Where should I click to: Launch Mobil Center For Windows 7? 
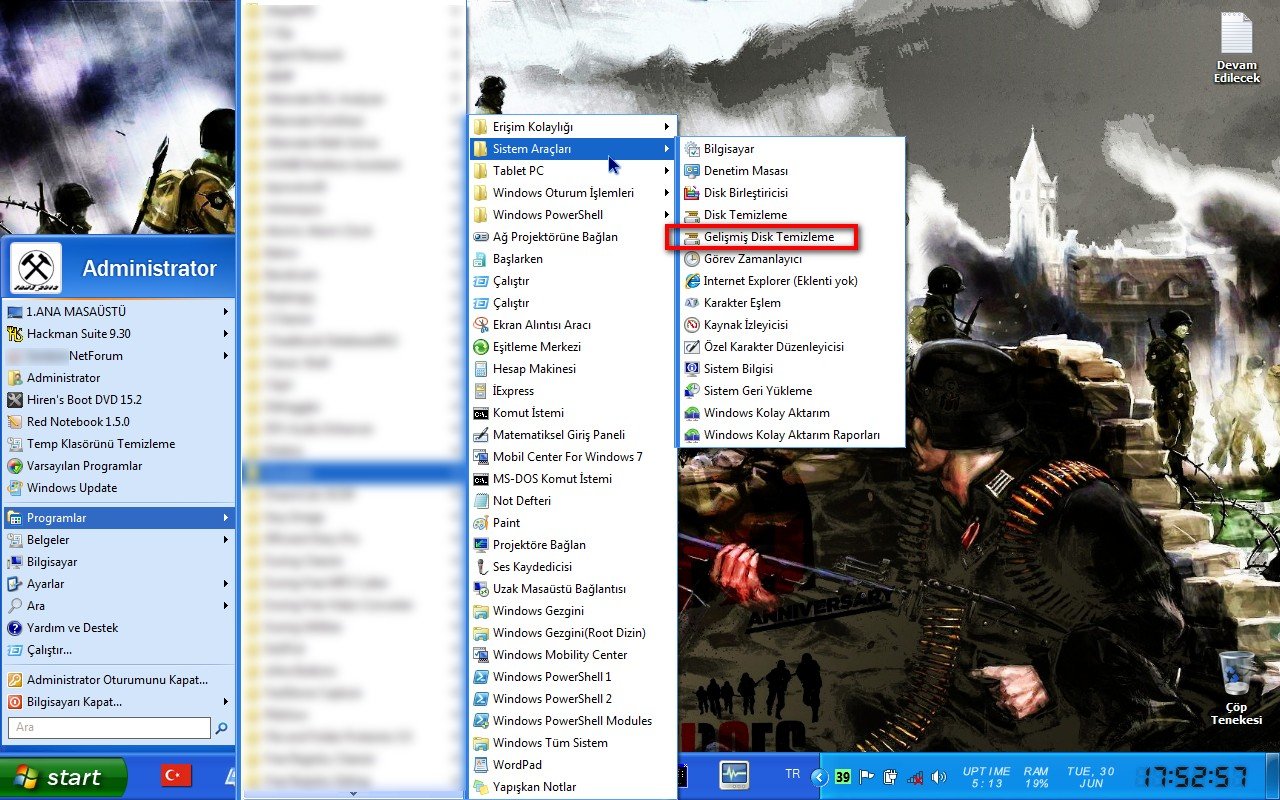click(572, 457)
